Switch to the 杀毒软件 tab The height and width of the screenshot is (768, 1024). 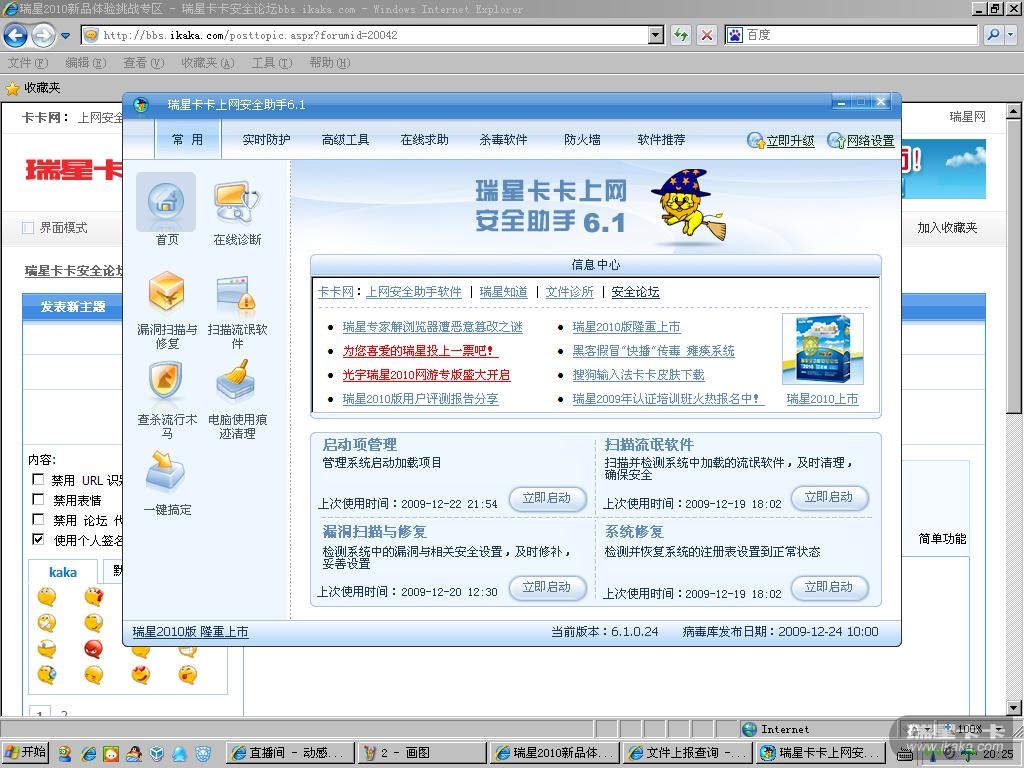coord(504,140)
